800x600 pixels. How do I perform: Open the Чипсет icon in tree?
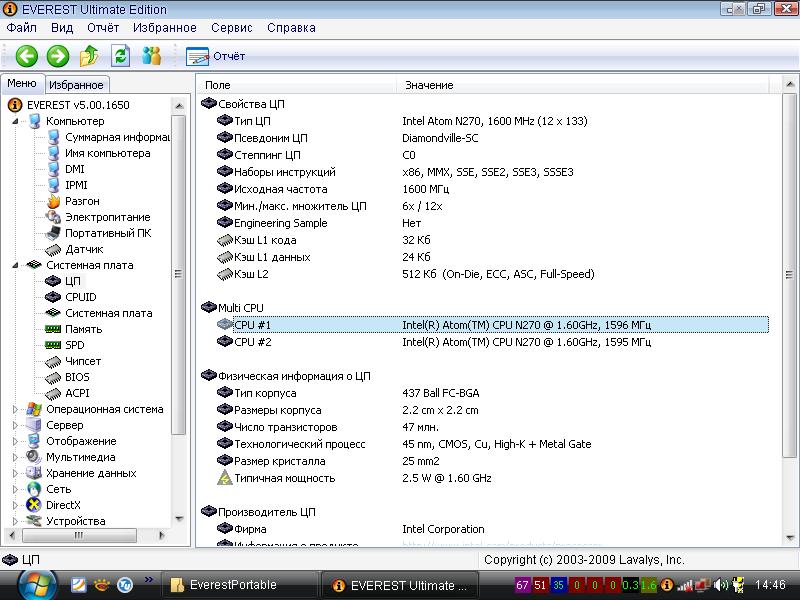(53, 362)
